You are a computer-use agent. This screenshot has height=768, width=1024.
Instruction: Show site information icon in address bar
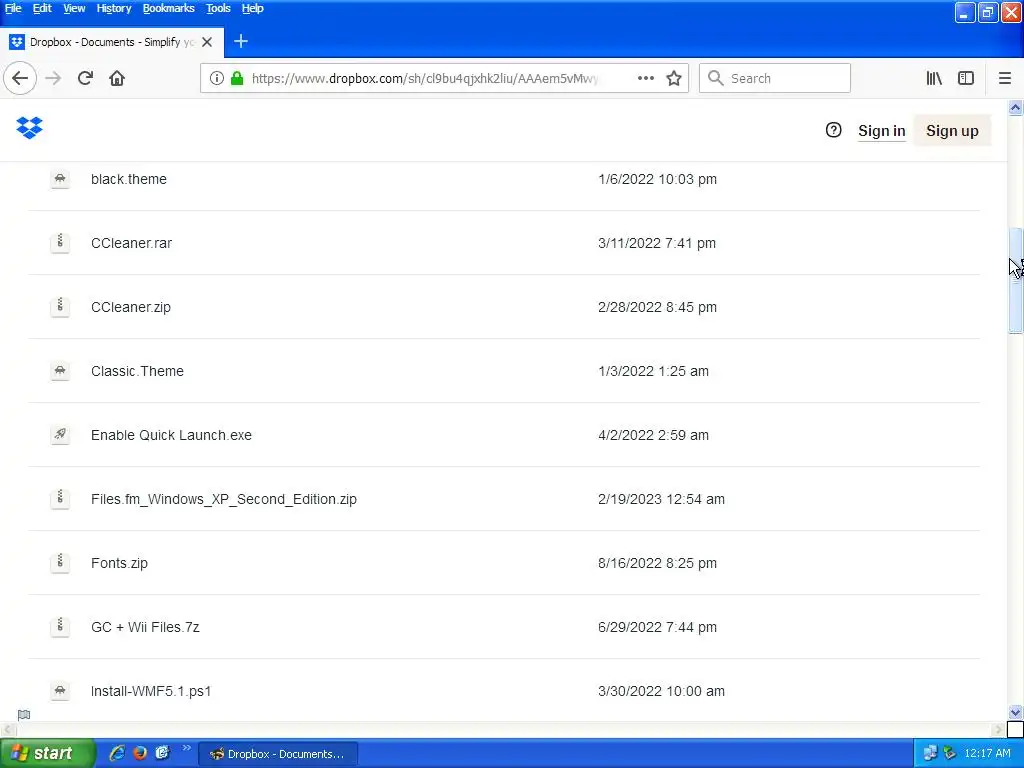(x=216, y=78)
